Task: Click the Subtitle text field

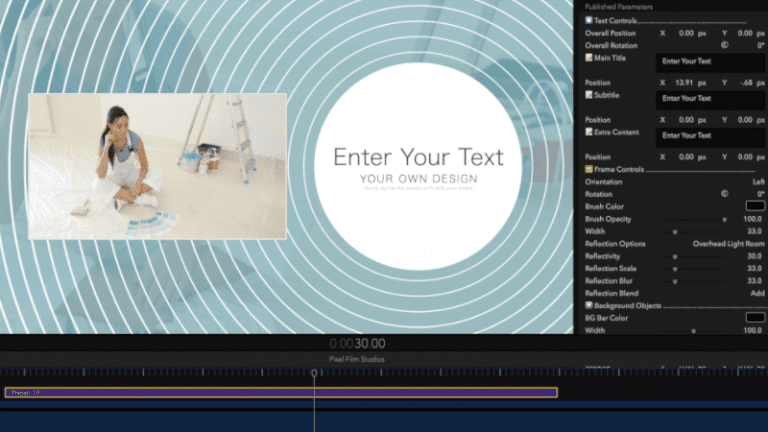Action: point(710,100)
